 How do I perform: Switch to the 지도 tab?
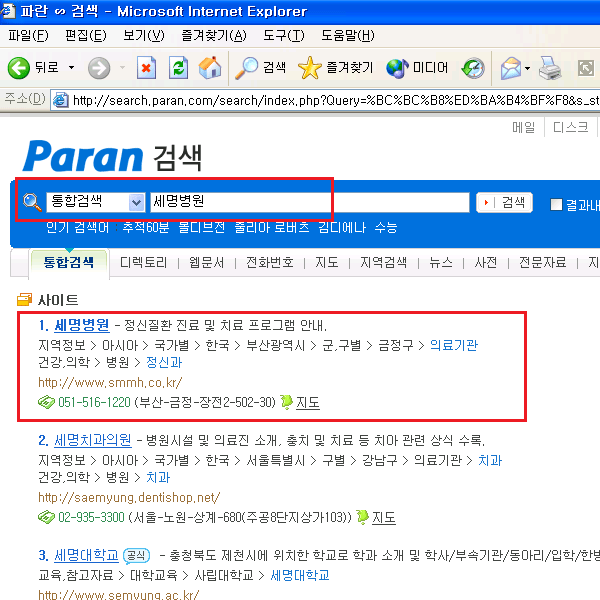(x=327, y=262)
